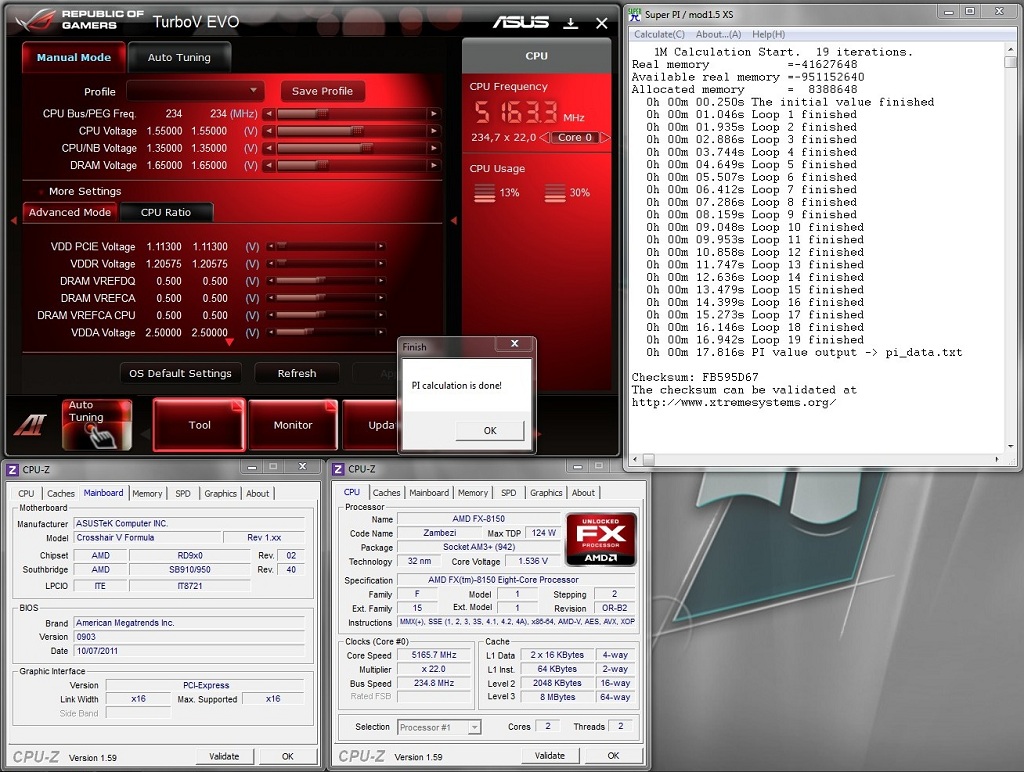
Task: Click the Super PI title bar icon
Action: coord(634,14)
